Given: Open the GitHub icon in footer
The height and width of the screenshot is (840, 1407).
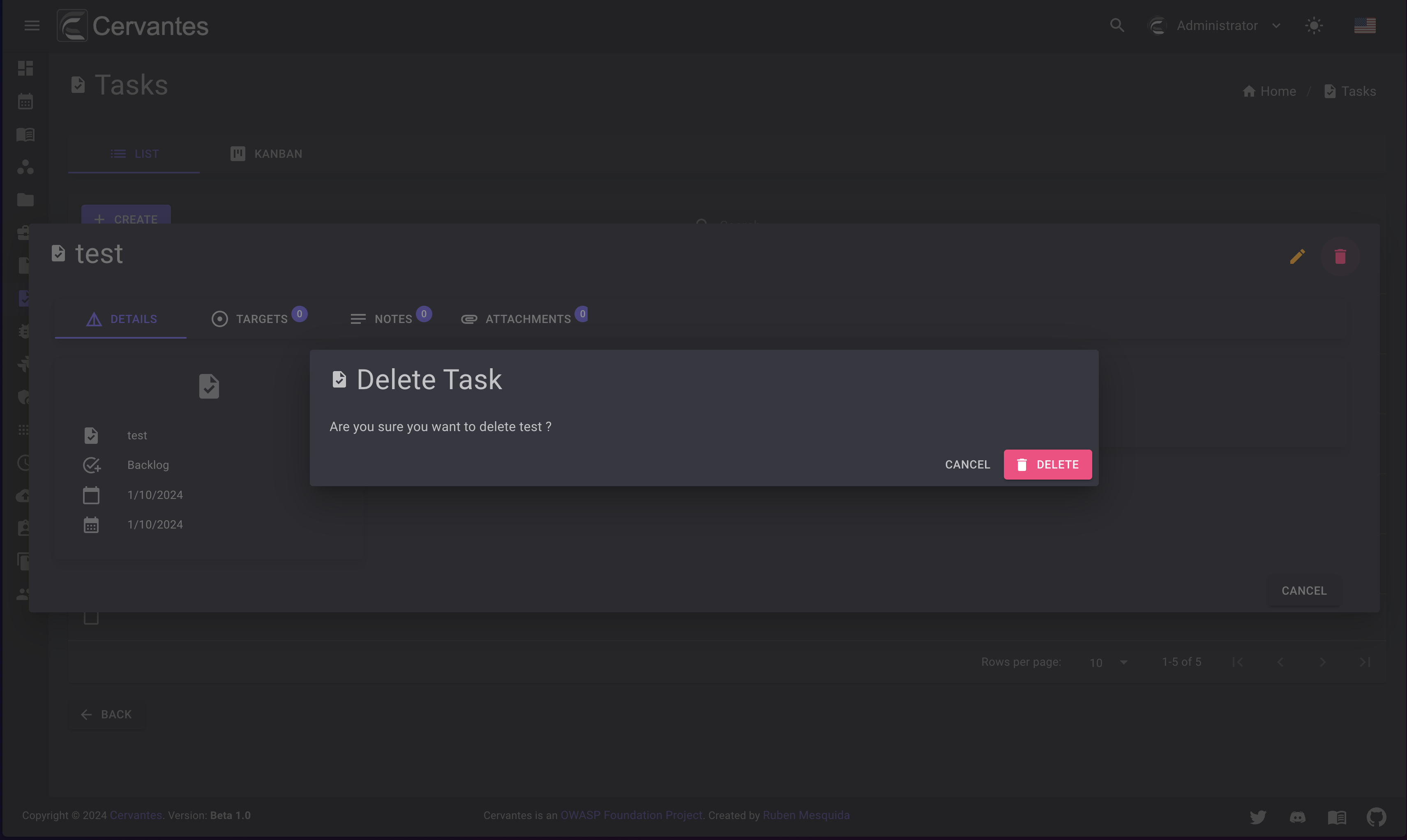Looking at the screenshot, I should click(x=1376, y=817).
